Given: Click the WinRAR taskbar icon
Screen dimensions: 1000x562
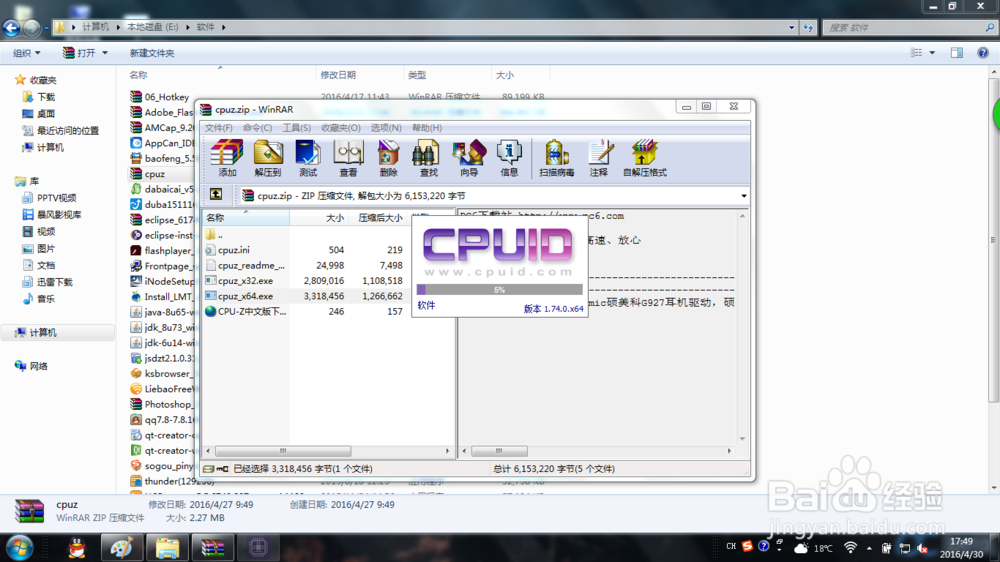Looking at the screenshot, I should [212, 548].
